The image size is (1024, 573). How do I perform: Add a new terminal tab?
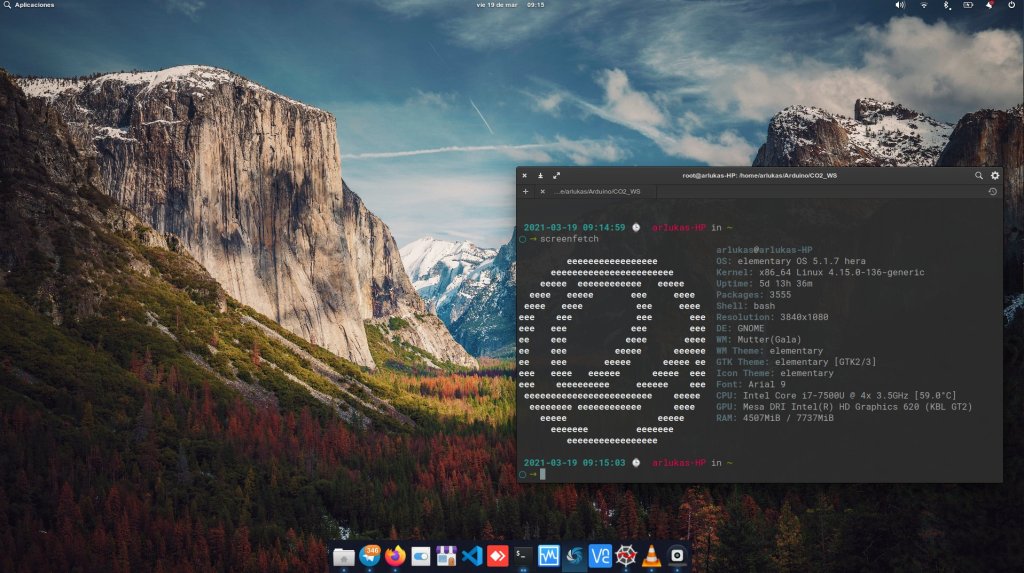coord(526,191)
